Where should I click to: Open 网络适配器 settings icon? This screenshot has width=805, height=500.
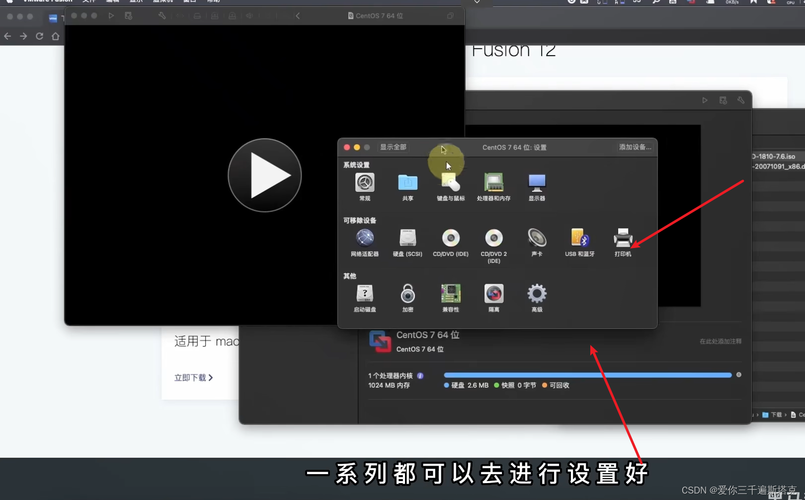[x=365, y=238]
